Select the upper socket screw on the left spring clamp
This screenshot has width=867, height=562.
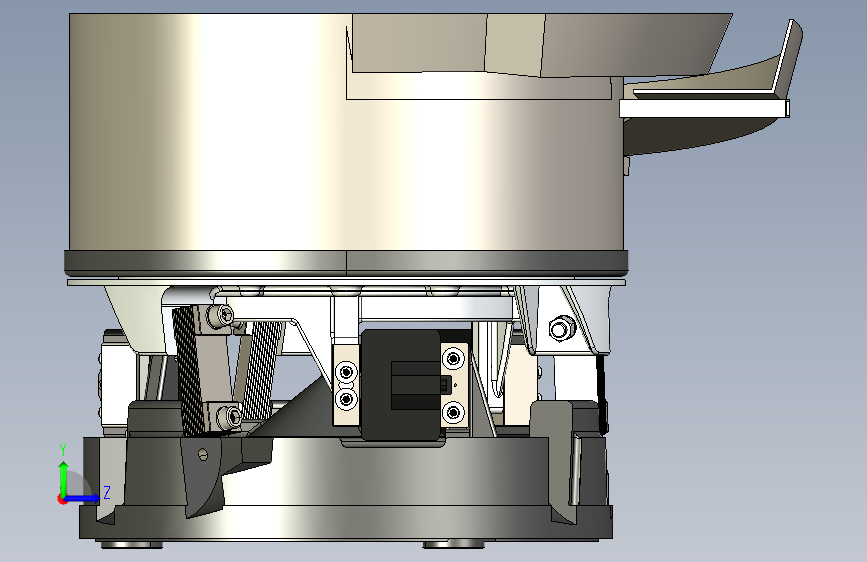[x=220, y=316]
